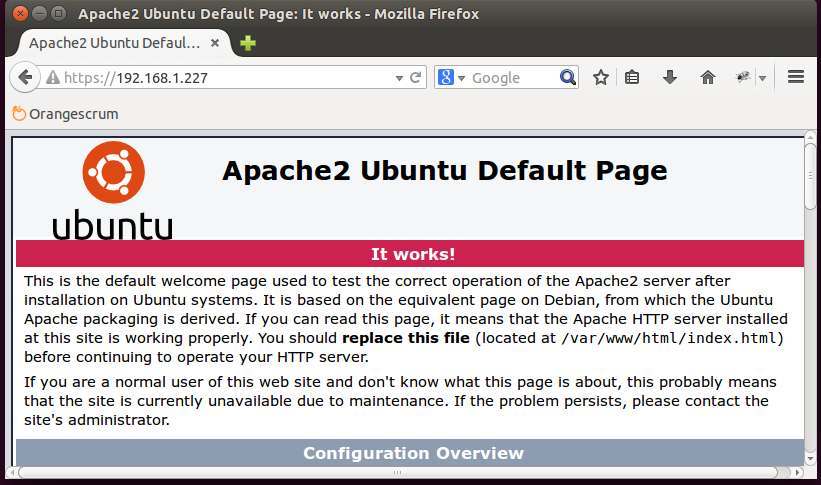Click the '/var/www/html/index.html' path text
The height and width of the screenshot is (485, 821).
click(669, 338)
